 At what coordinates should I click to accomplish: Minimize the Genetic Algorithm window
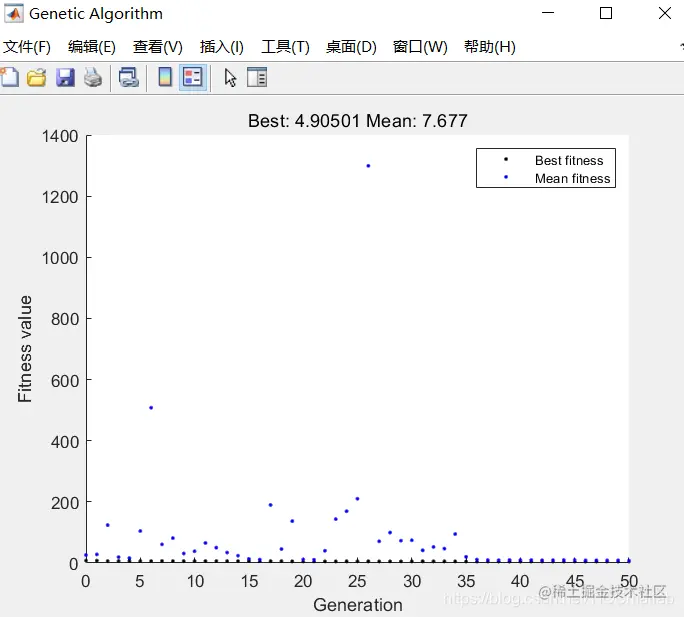548,13
